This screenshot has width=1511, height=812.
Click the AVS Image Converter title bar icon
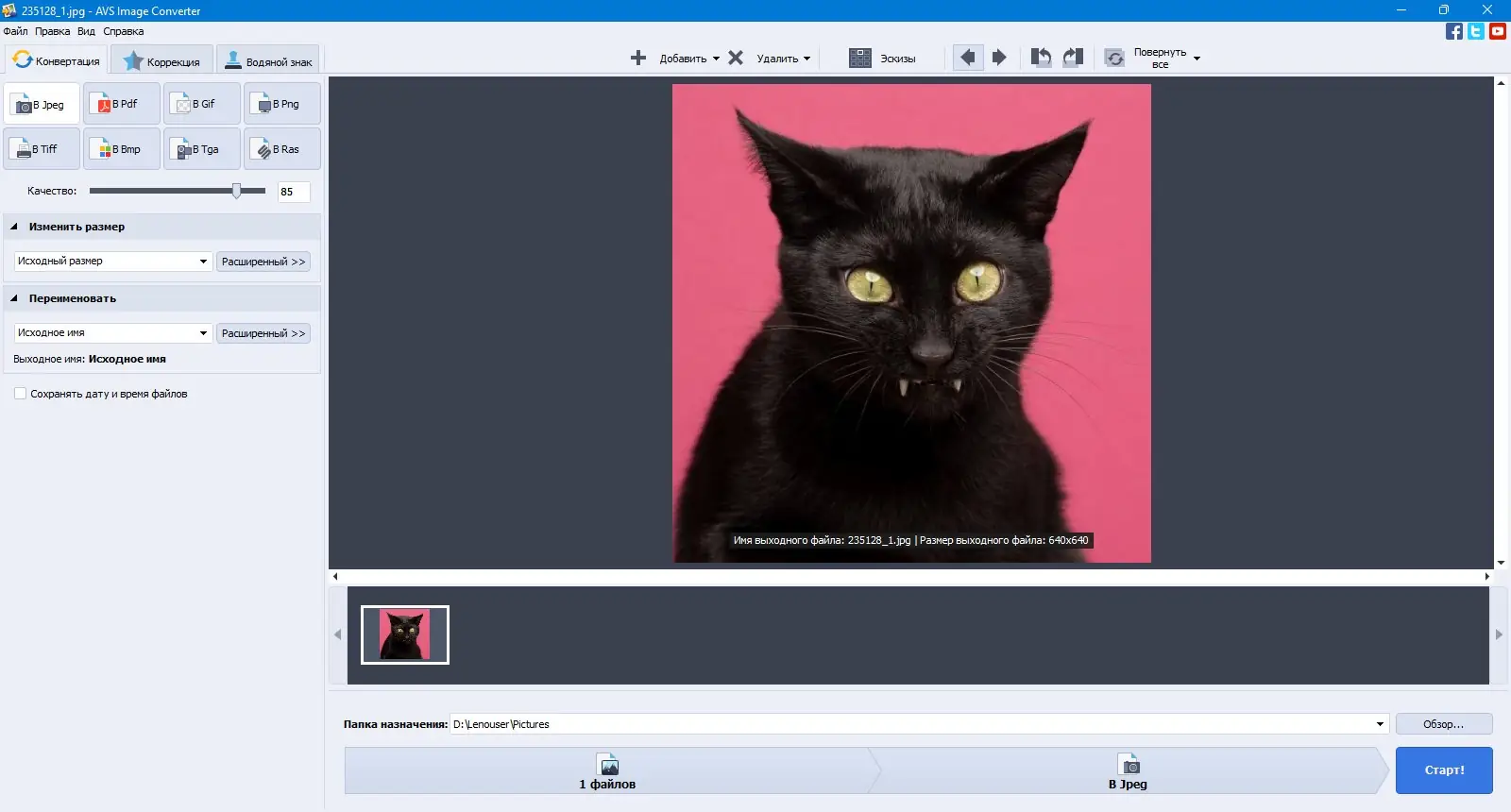(x=9, y=10)
